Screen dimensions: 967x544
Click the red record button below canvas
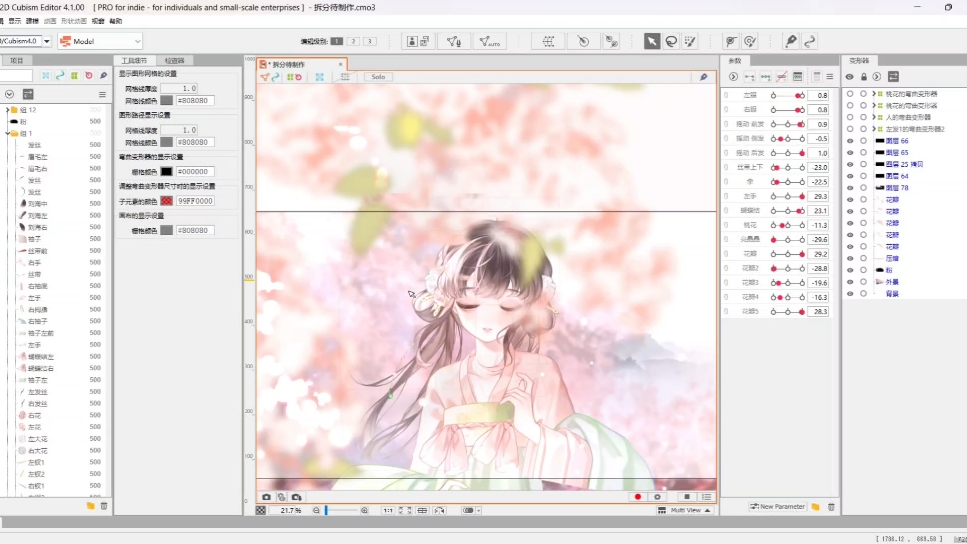[638, 497]
